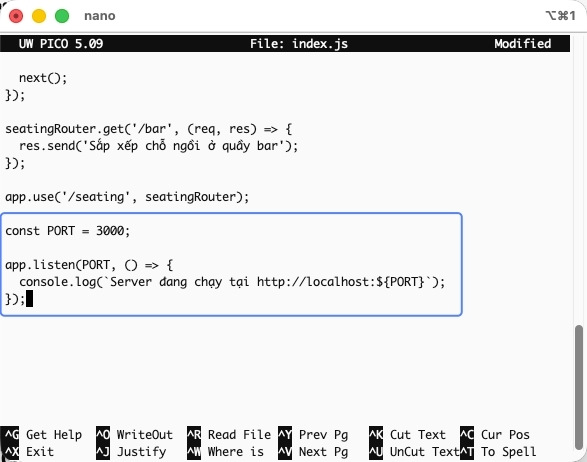
Task: Click the app.listen(PORT line
Action: click(89, 265)
